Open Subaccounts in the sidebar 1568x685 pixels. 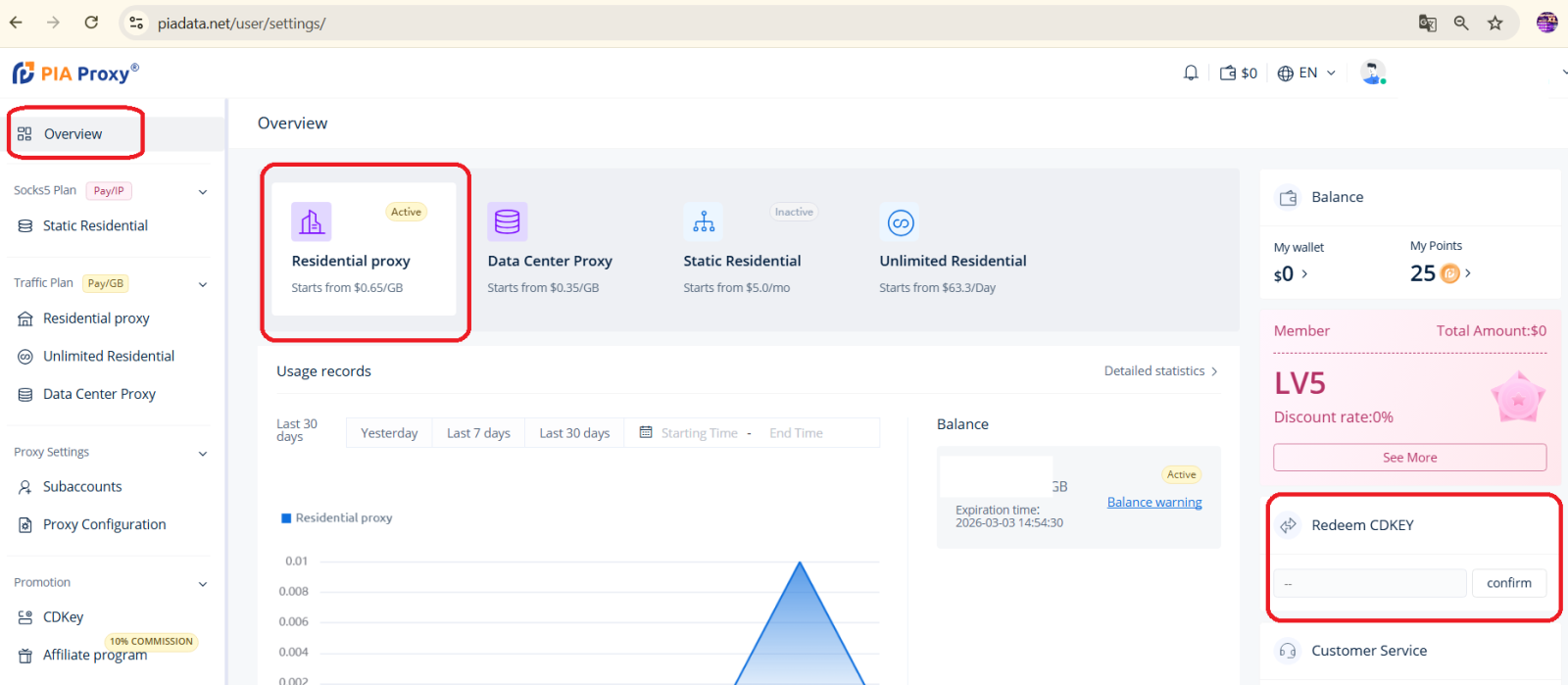coord(82,487)
